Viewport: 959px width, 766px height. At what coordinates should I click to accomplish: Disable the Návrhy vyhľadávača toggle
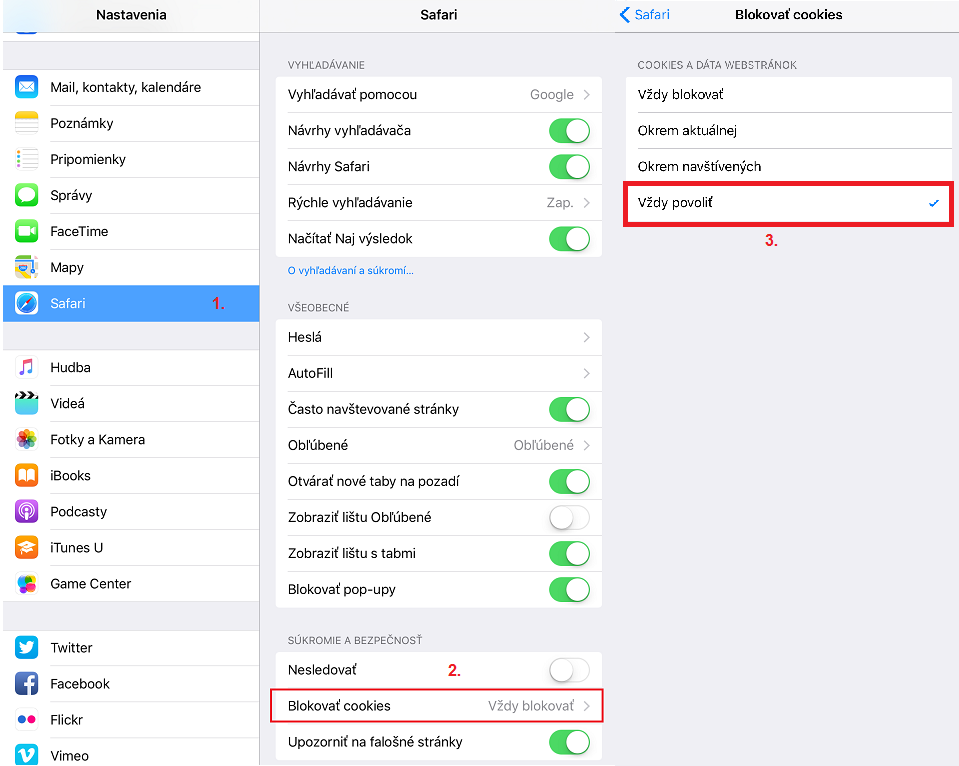pos(569,130)
